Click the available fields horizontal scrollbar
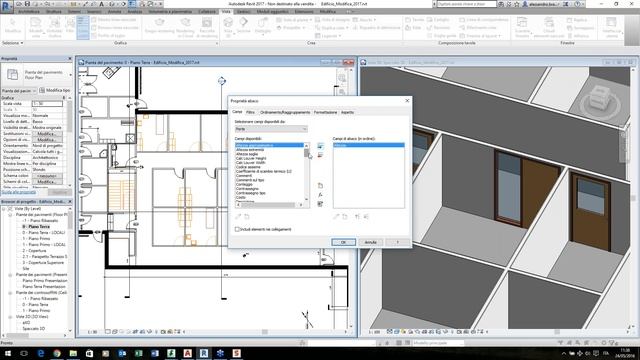Image resolution: width=640 pixels, height=360 pixels. point(269,205)
